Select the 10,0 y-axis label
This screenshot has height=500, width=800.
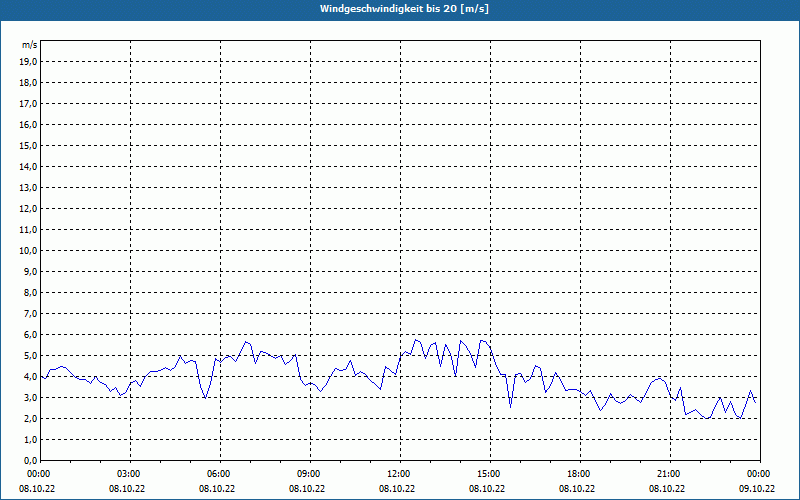(x=28, y=251)
